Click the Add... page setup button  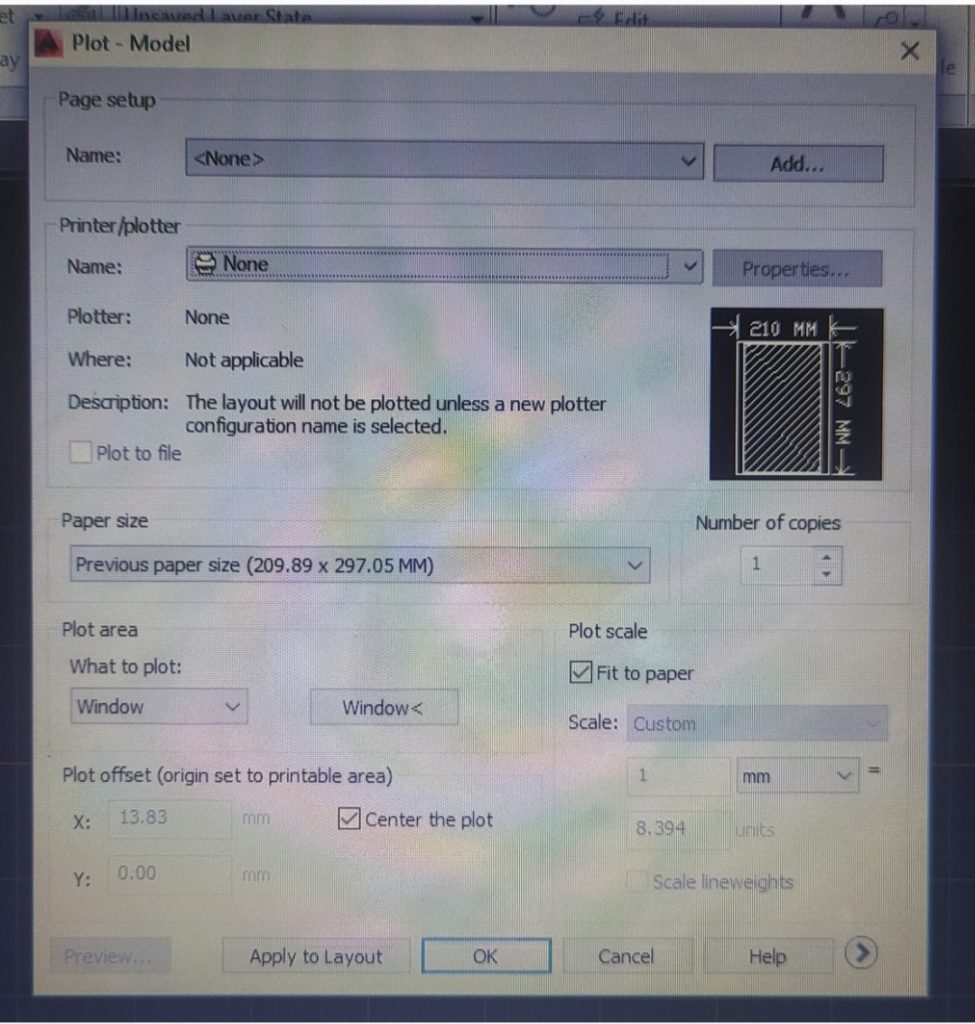click(x=798, y=163)
